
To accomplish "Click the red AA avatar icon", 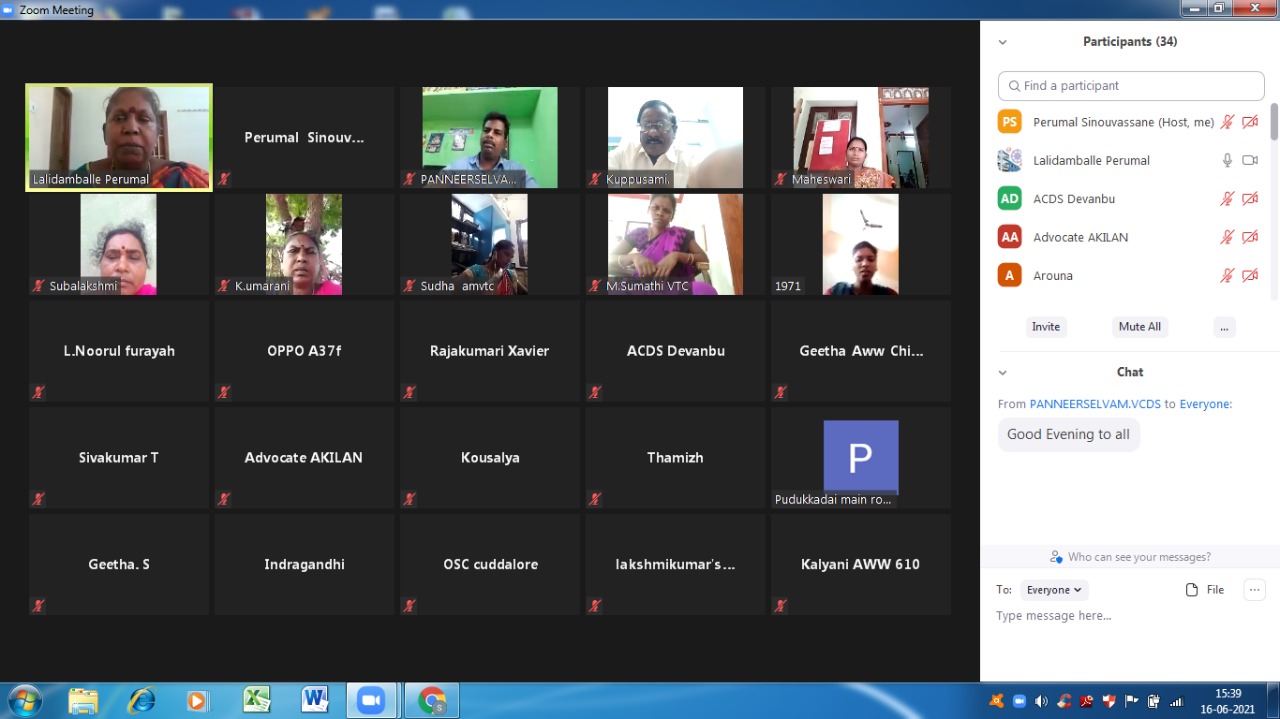I will coord(1010,237).
